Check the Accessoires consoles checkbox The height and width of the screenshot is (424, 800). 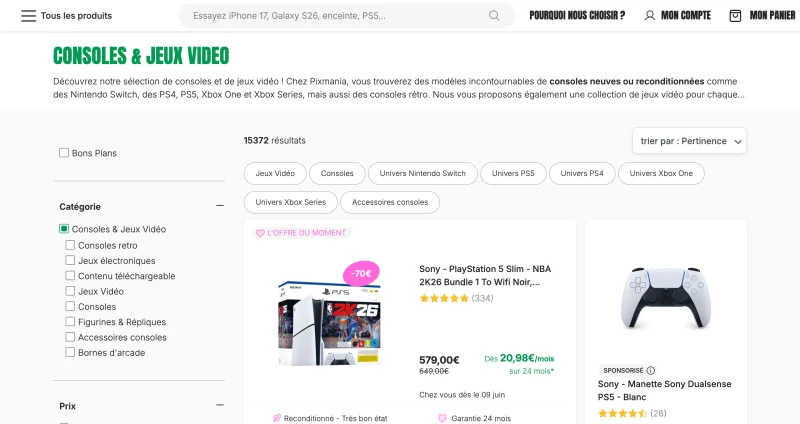click(x=70, y=337)
